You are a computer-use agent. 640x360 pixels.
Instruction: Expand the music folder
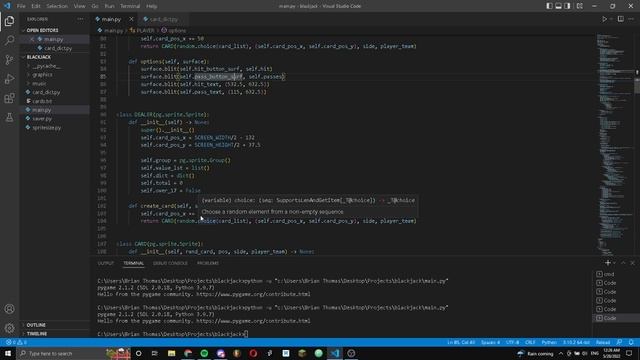tap(39, 83)
